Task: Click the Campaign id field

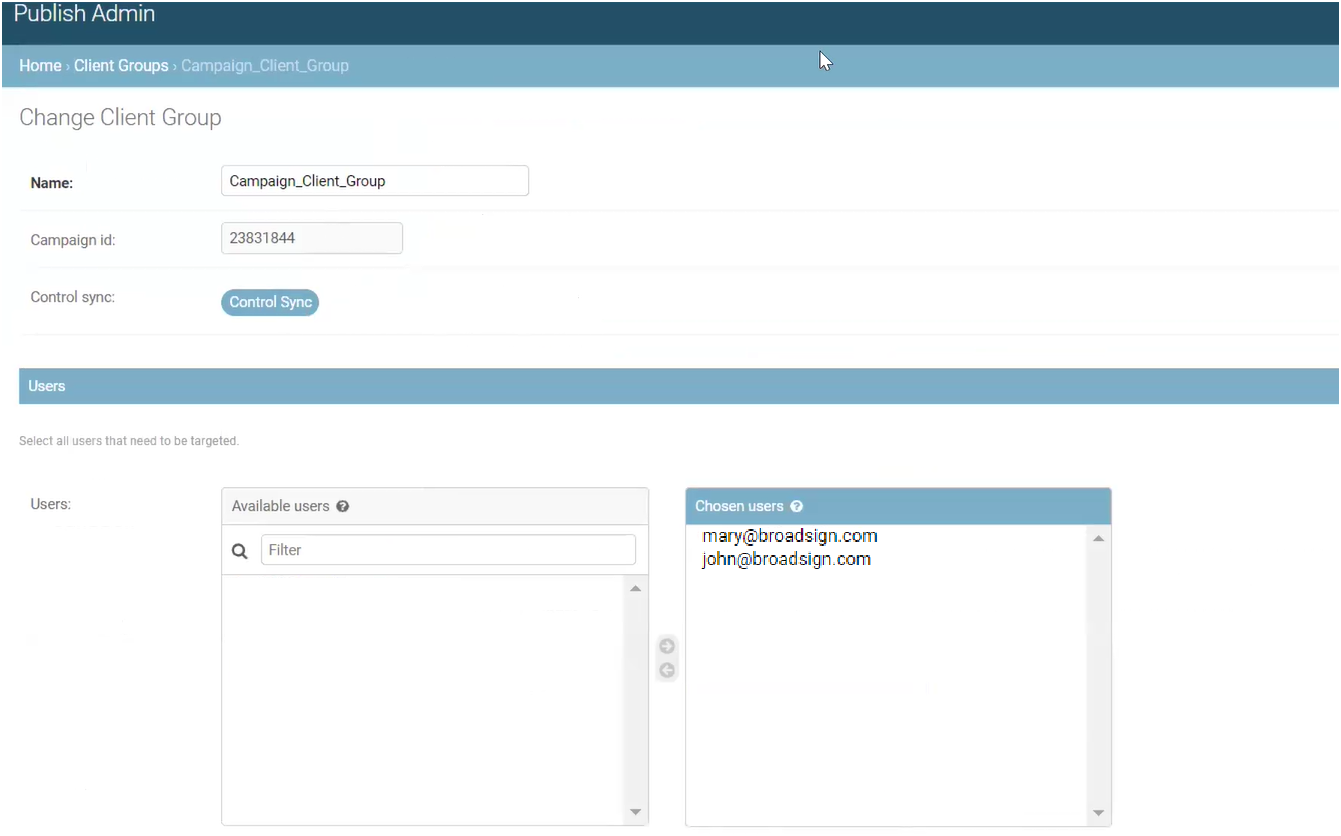Action: point(312,238)
